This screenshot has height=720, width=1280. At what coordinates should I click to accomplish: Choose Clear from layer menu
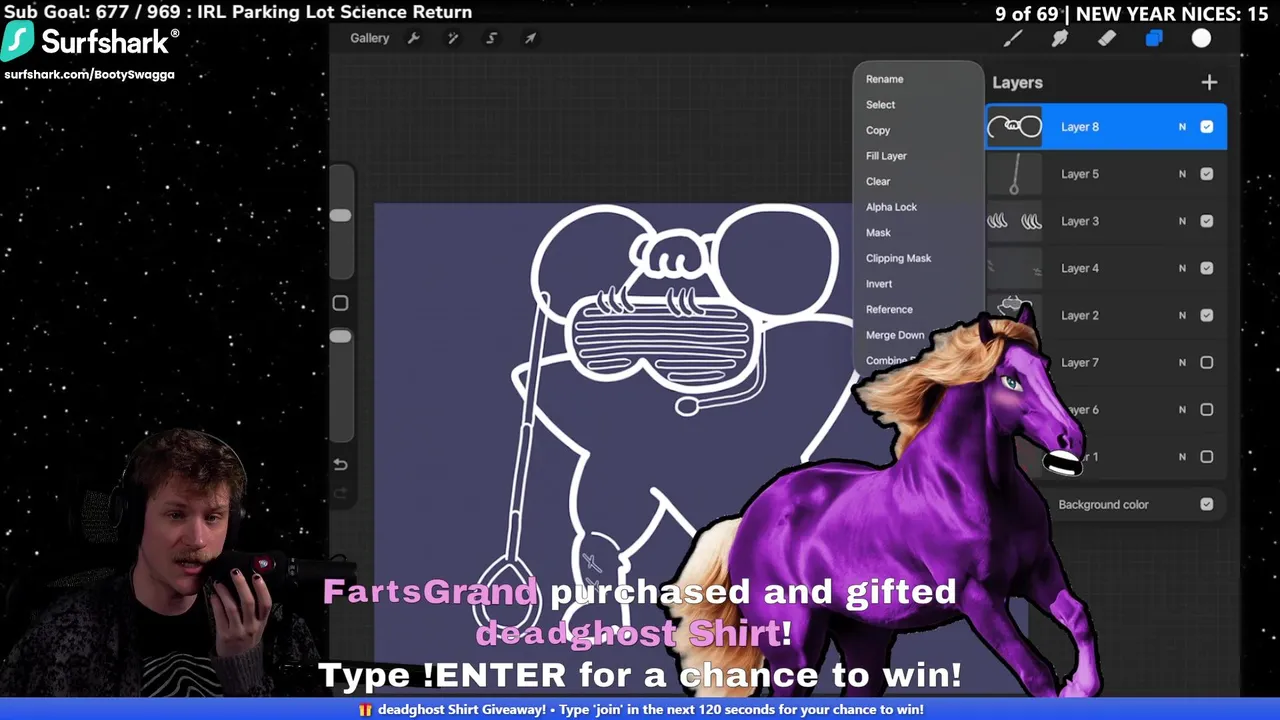[878, 181]
